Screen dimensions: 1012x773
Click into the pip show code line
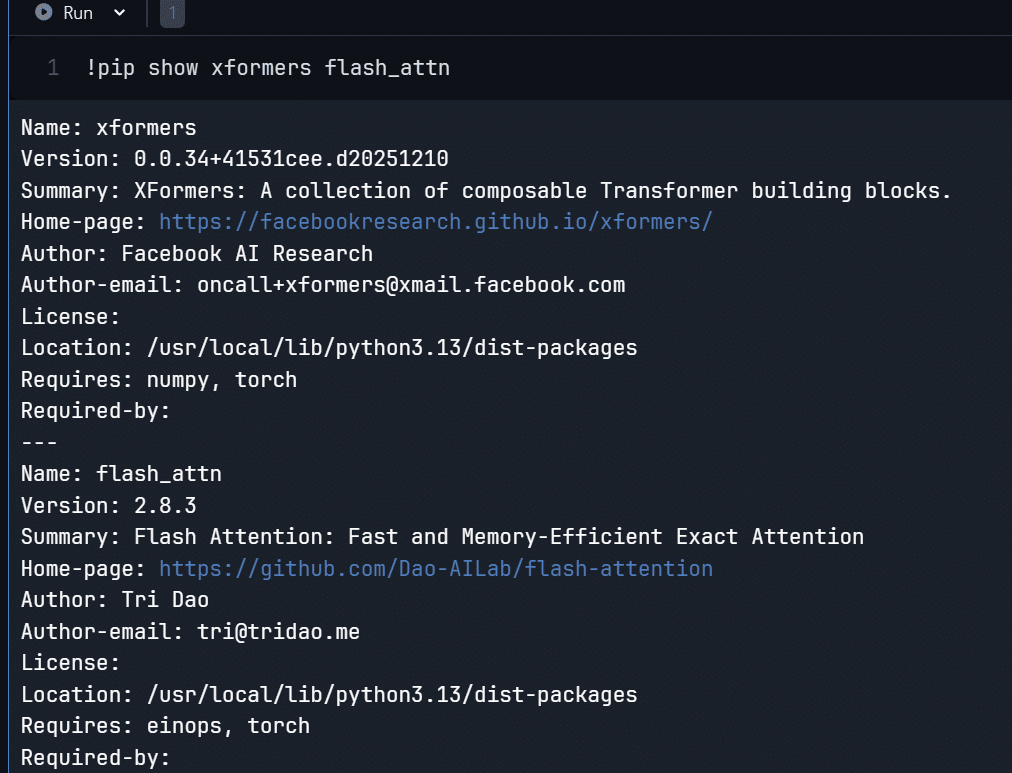coord(268,68)
